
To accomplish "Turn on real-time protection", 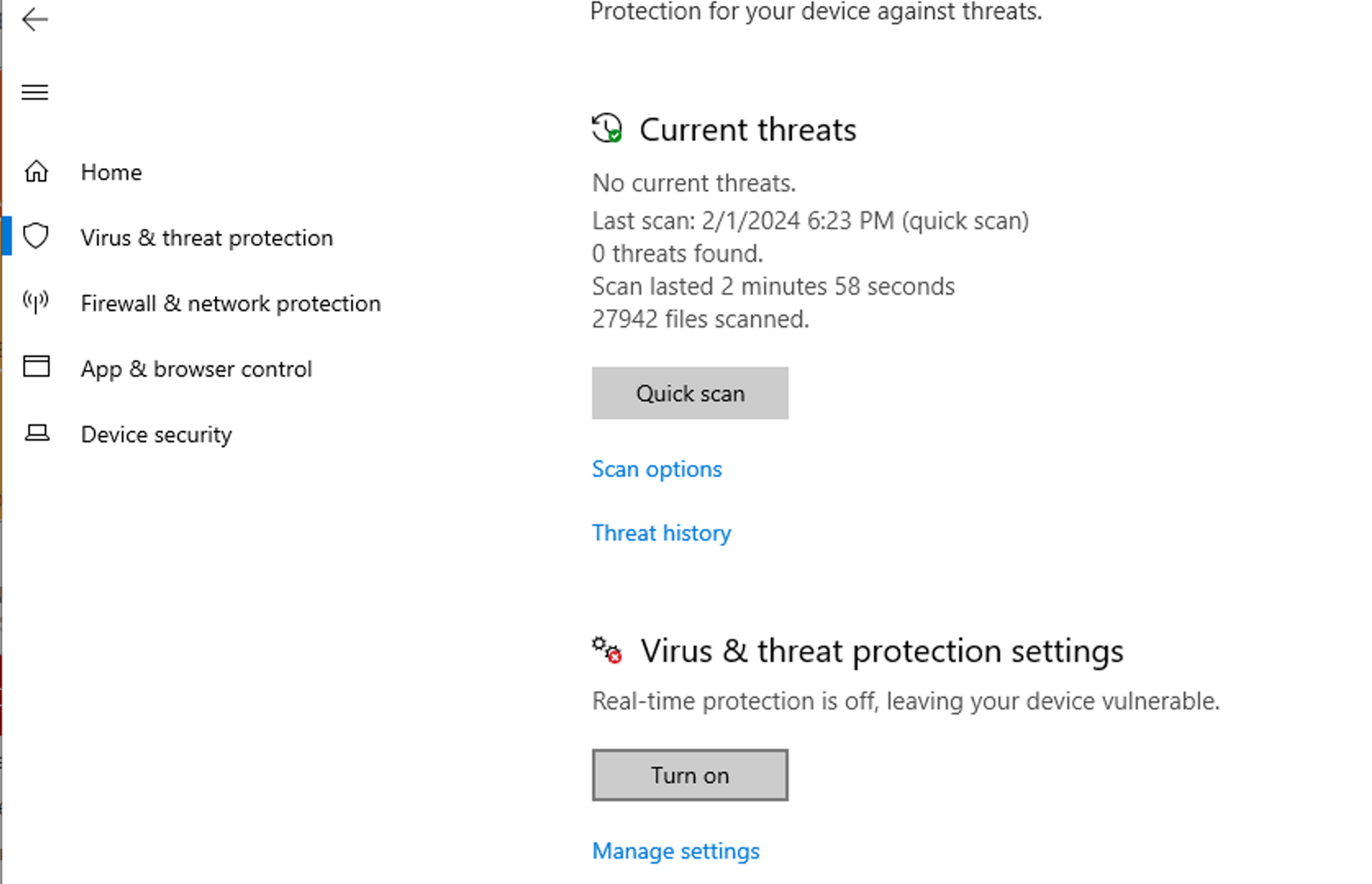I will click(x=690, y=775).
